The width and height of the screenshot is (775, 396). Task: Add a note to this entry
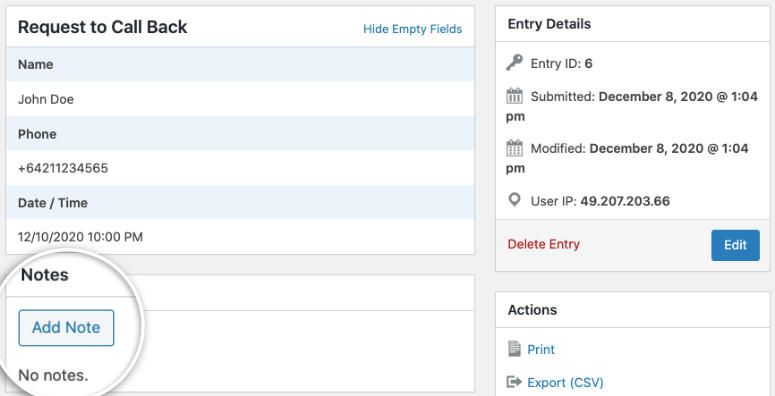[x=66, y=328]
